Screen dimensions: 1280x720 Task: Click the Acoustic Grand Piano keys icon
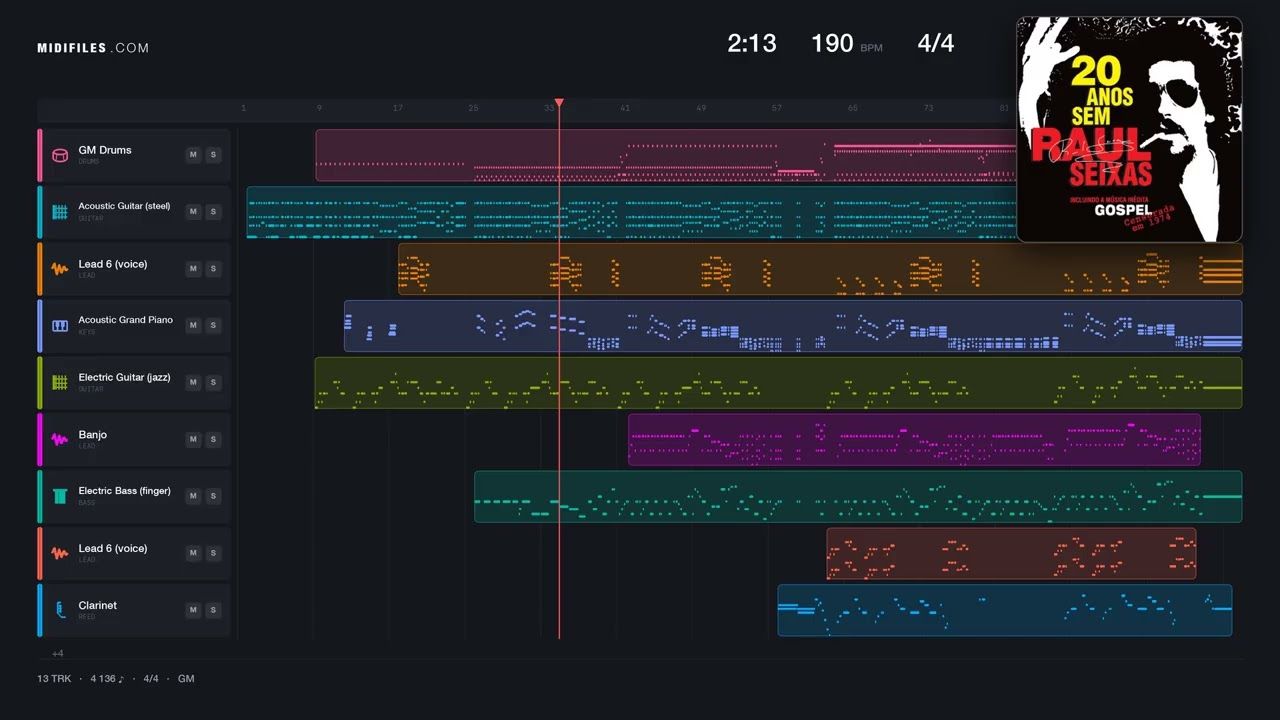pos(60,326)
